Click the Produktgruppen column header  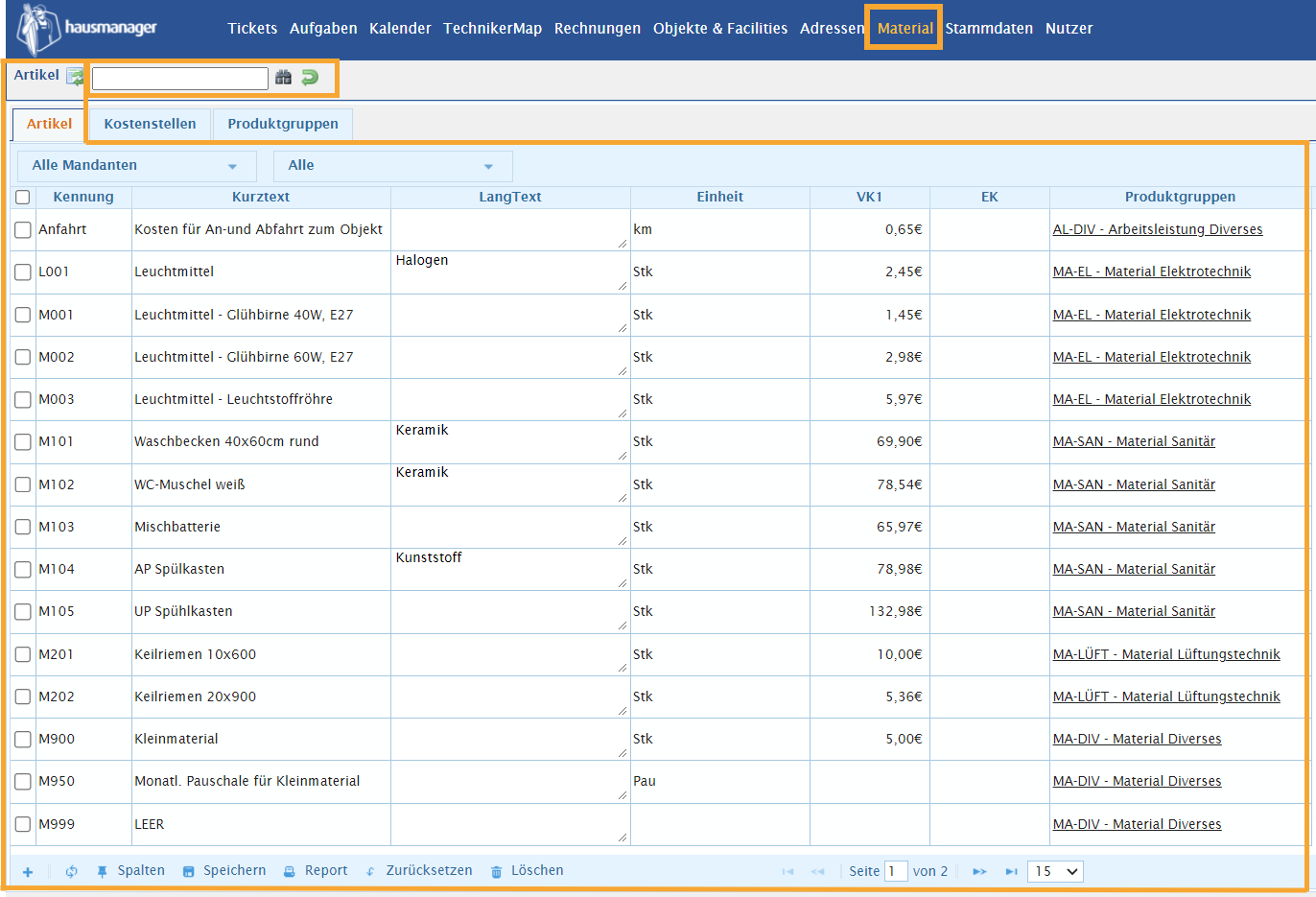pos(1180,197)
